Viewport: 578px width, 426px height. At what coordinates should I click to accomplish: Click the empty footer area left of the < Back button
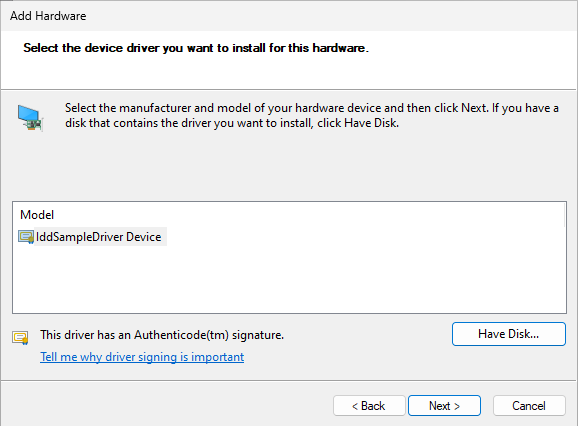[x=166, y=405]
